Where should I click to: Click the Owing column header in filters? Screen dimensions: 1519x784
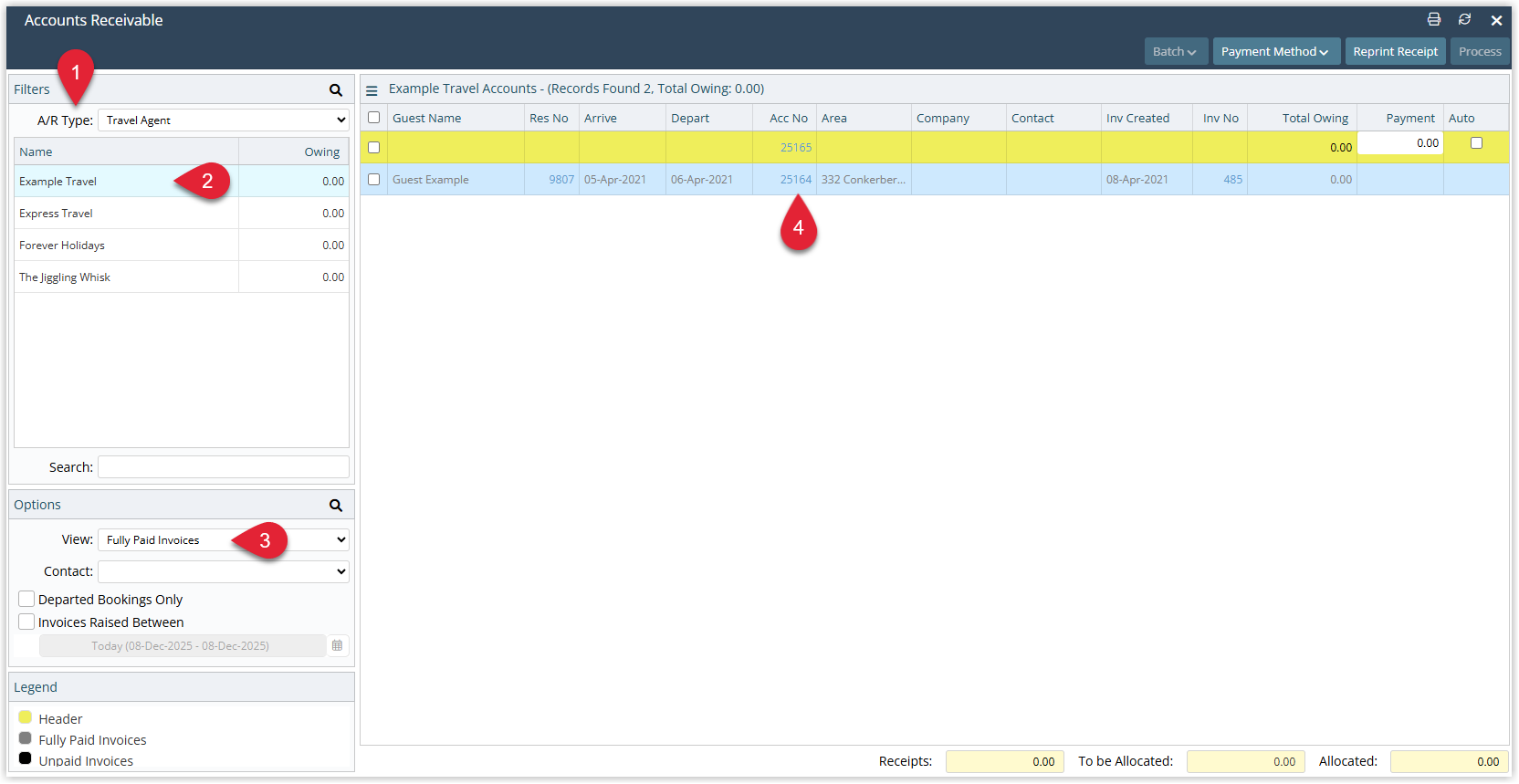pos(294,152)
